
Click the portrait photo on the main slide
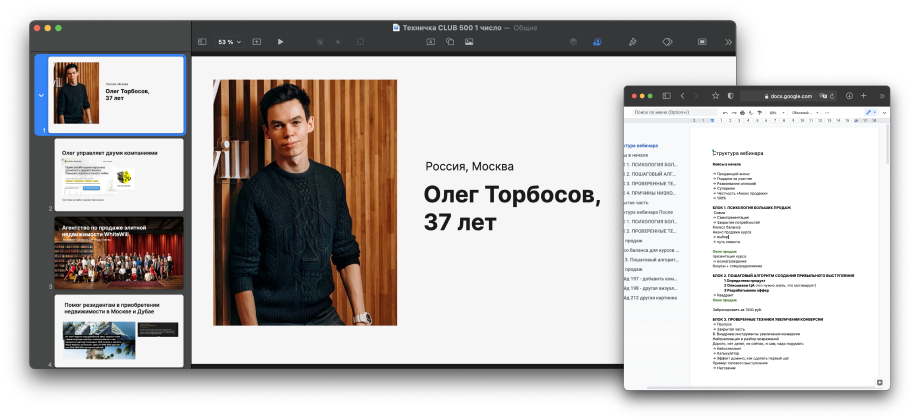tap(305, 202)
